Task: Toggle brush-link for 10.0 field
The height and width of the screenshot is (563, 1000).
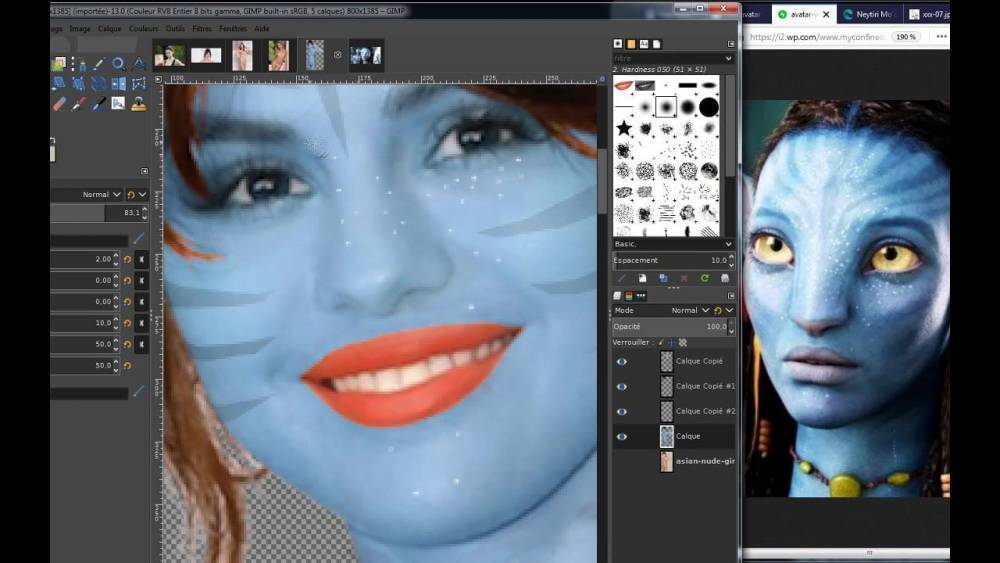Action: 142,323
